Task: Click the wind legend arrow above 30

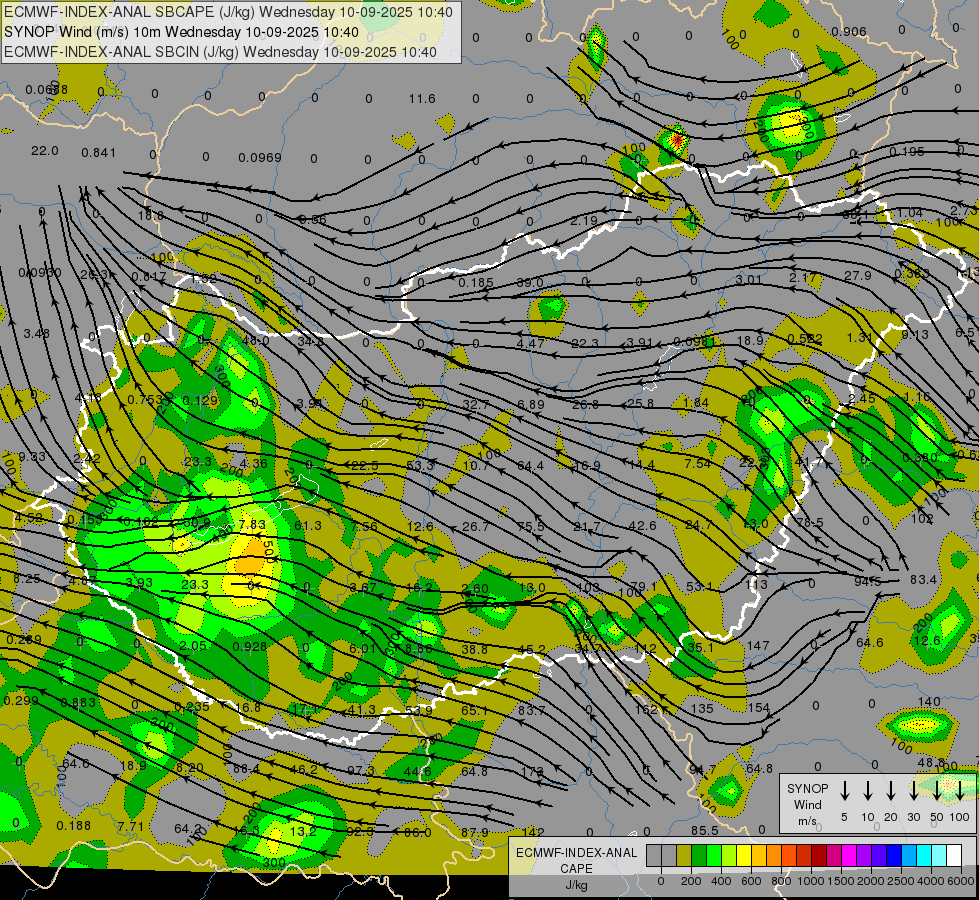Action: [x=914, y=790]
